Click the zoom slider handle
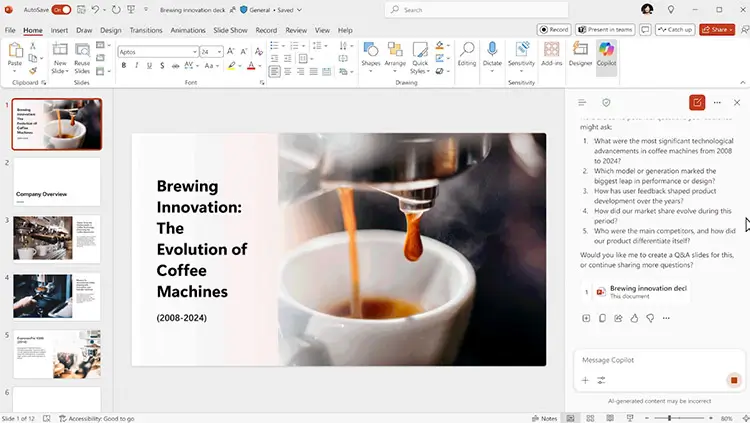Screen dimensions: 750x423 [669, 418]
